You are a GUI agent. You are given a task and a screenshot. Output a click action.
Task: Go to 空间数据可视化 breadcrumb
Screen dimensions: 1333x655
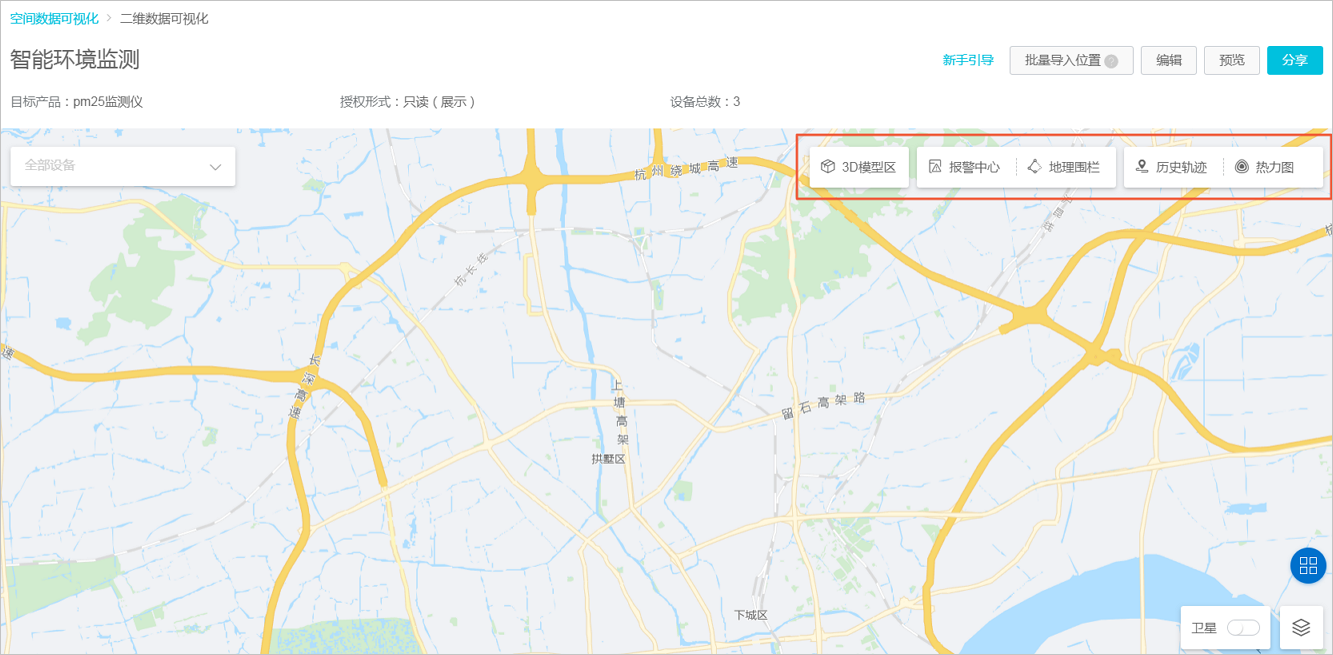[x=54, y=18]
